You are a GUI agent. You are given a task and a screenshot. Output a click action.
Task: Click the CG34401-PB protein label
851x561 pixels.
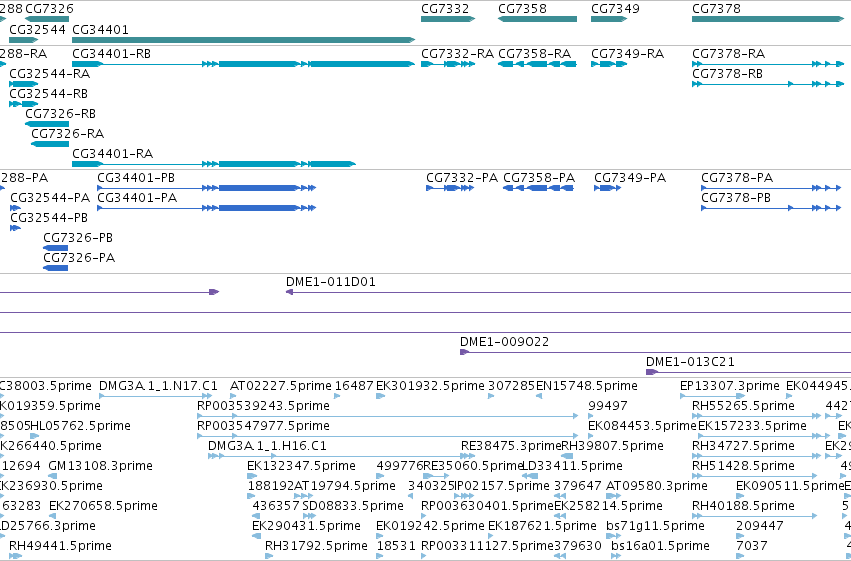(136, 178)
